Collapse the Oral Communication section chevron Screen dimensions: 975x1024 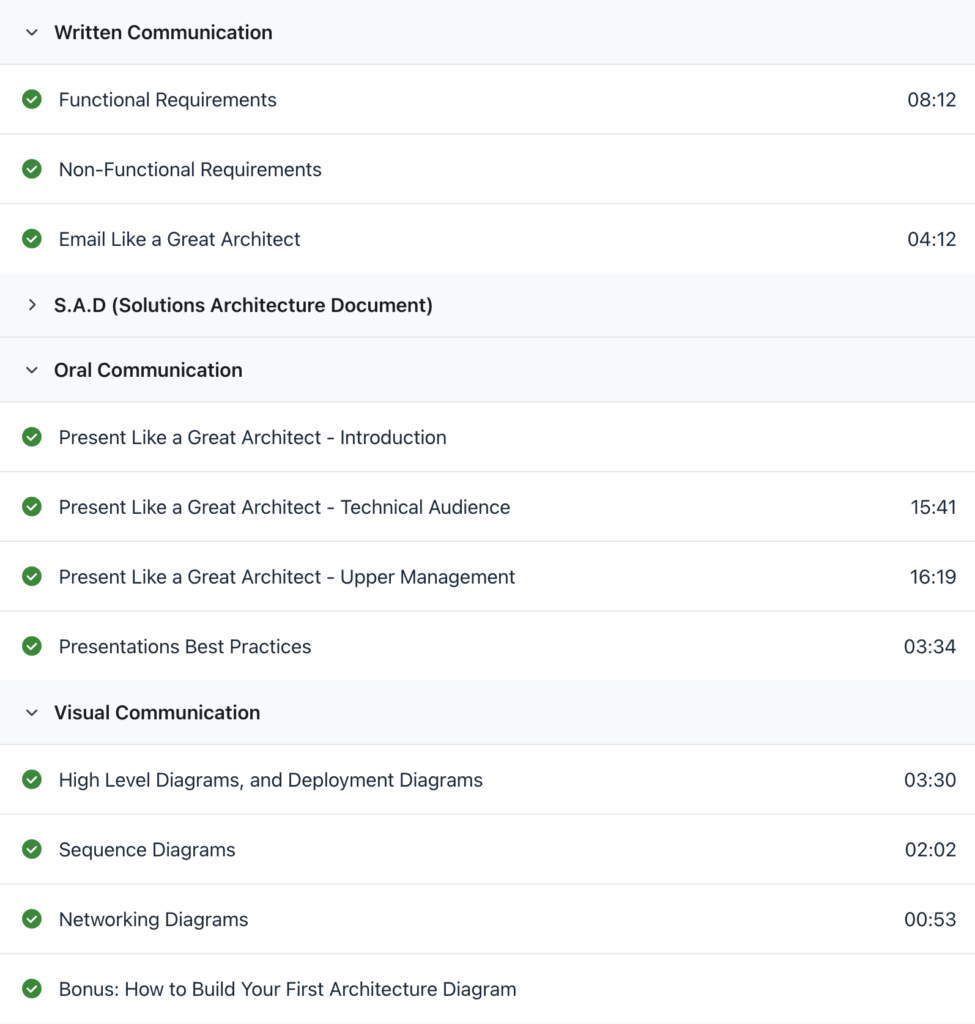tap(31, 370)
